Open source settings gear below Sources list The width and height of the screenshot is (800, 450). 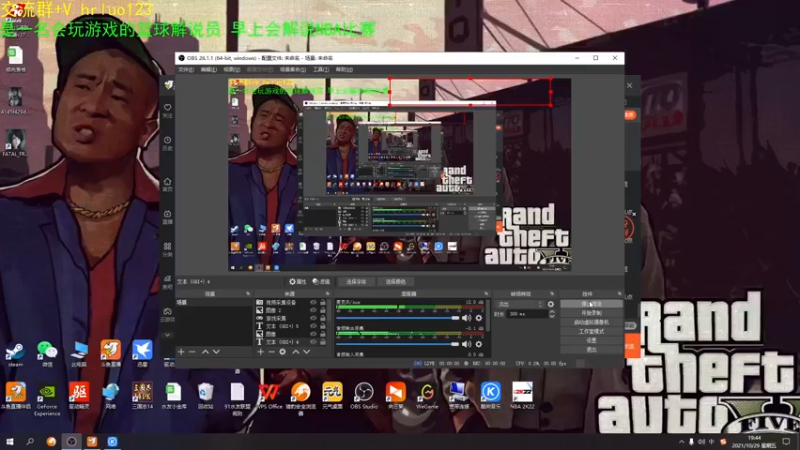point(283,352)
